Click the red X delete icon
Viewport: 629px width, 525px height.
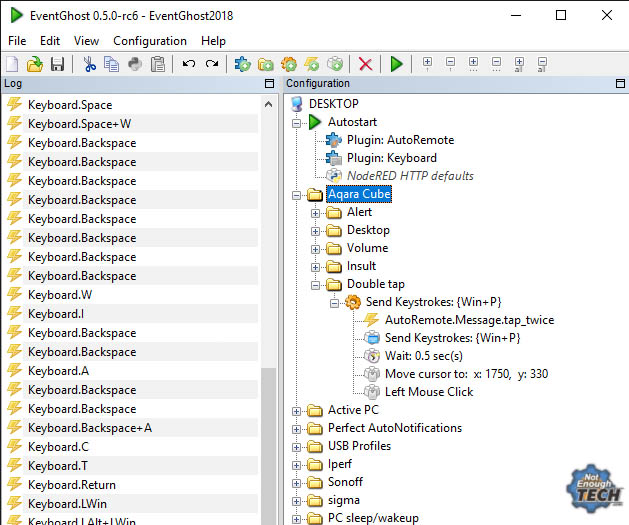point(365,64)
